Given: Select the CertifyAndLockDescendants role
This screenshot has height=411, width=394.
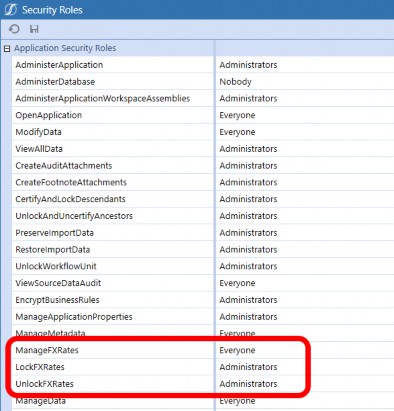Looking at the screenshot, I should pyautogui.click(x=70, y=199).
